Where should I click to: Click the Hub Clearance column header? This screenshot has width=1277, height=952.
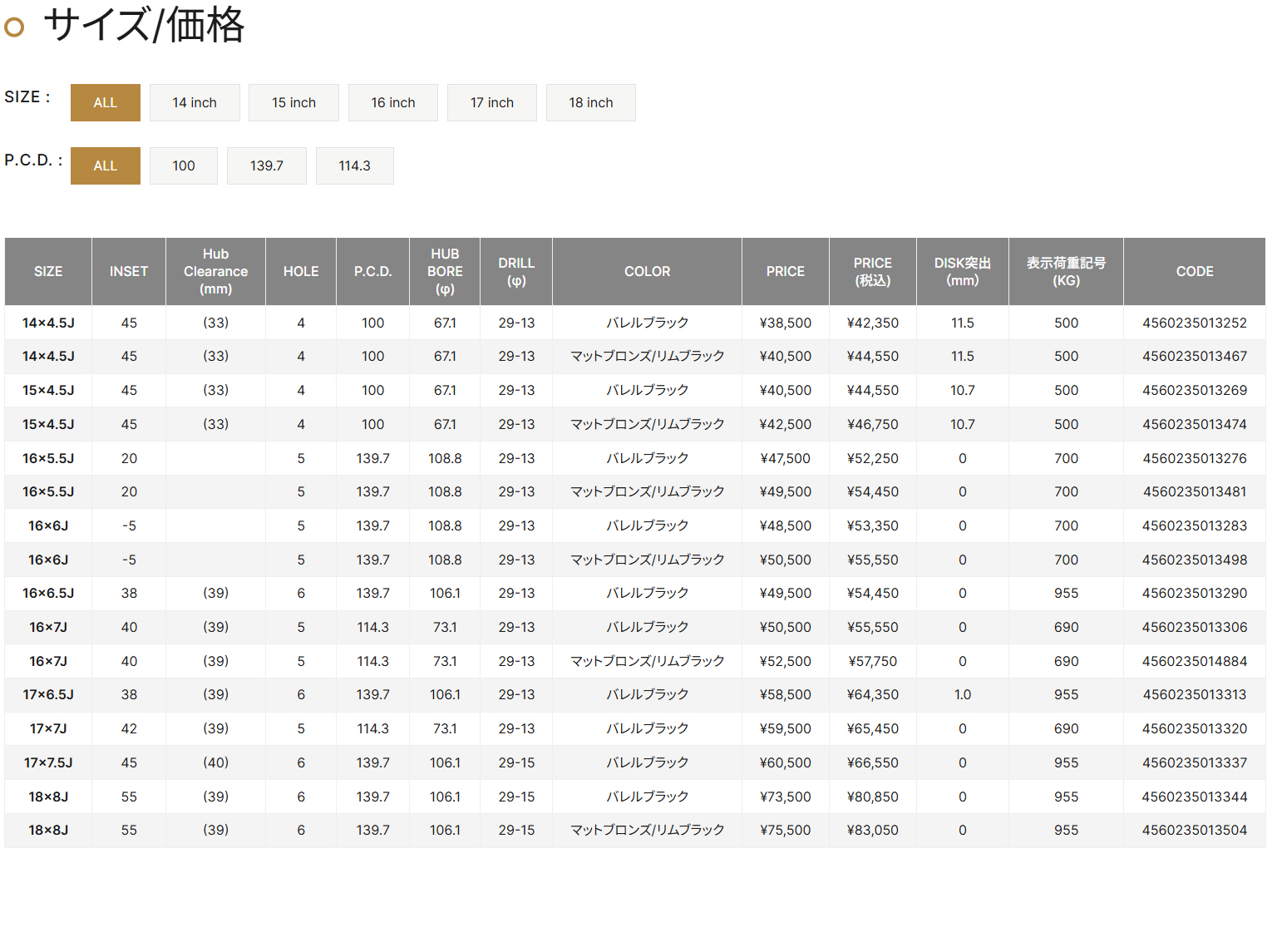215,272
